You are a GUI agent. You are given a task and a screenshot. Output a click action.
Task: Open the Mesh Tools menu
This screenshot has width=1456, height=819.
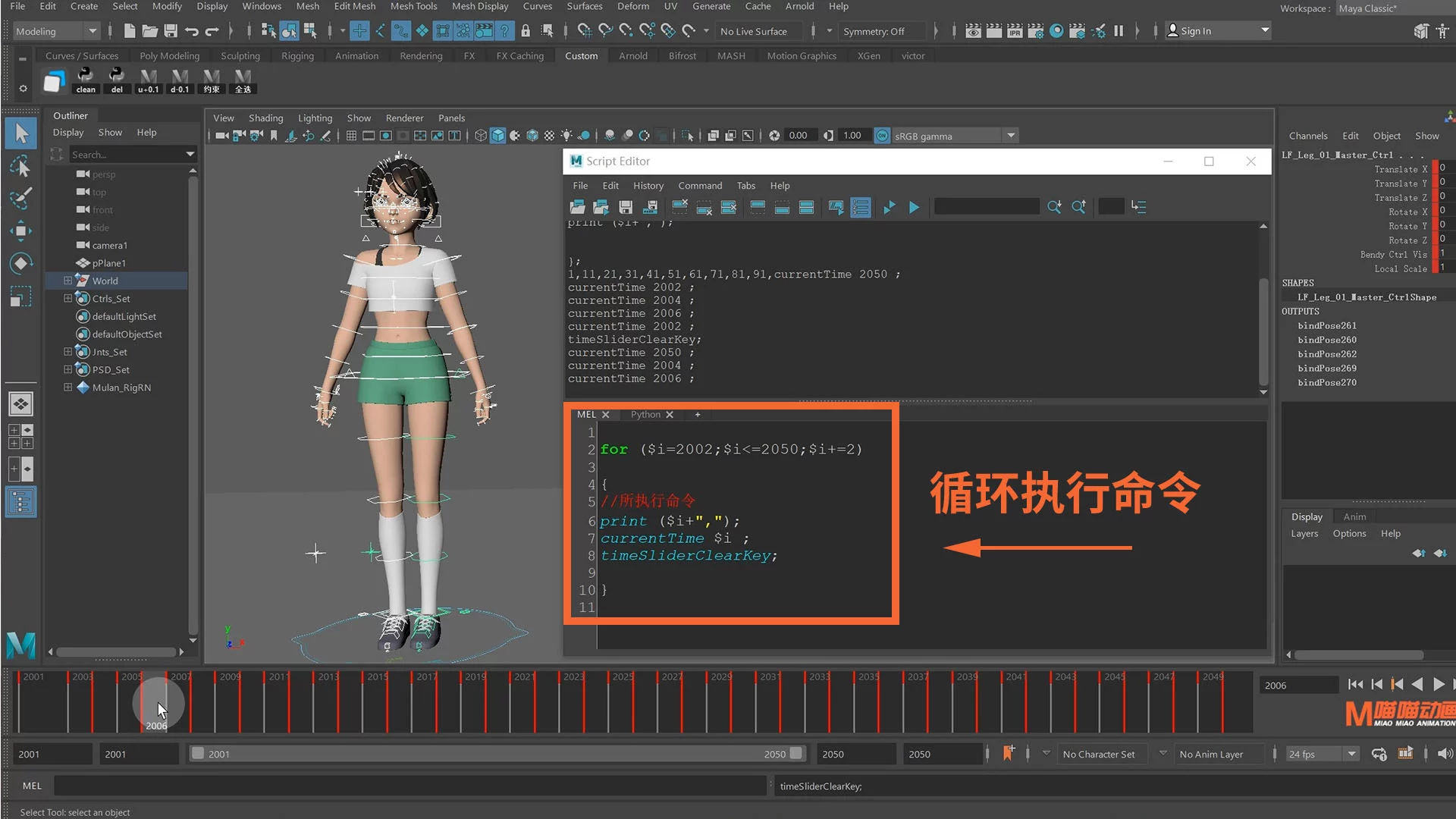pyautogui.click(x=413, y=6)
